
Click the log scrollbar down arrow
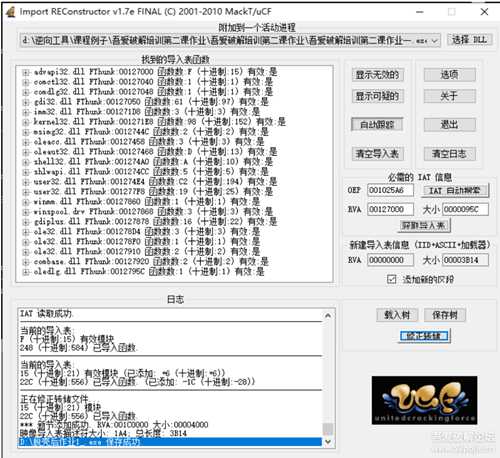(328, 442)
